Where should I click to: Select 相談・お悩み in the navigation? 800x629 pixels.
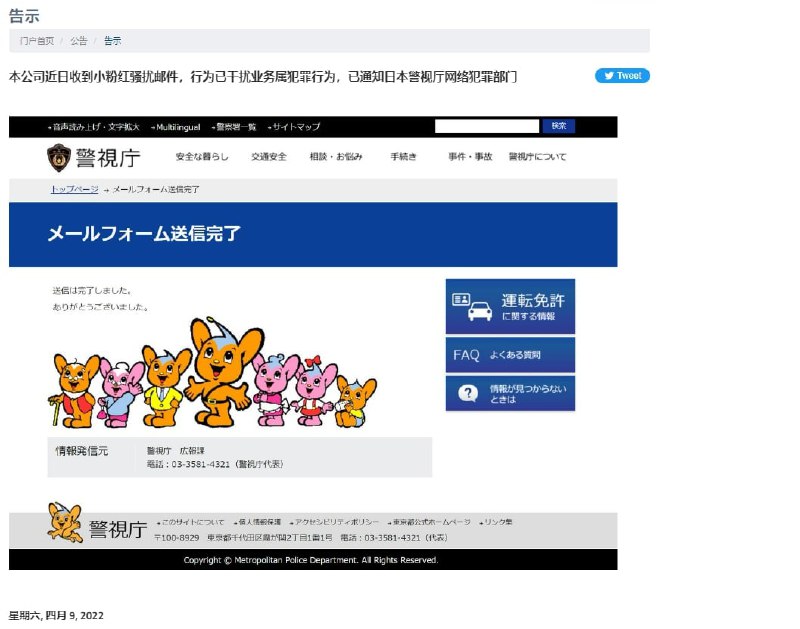coord(336,157)
